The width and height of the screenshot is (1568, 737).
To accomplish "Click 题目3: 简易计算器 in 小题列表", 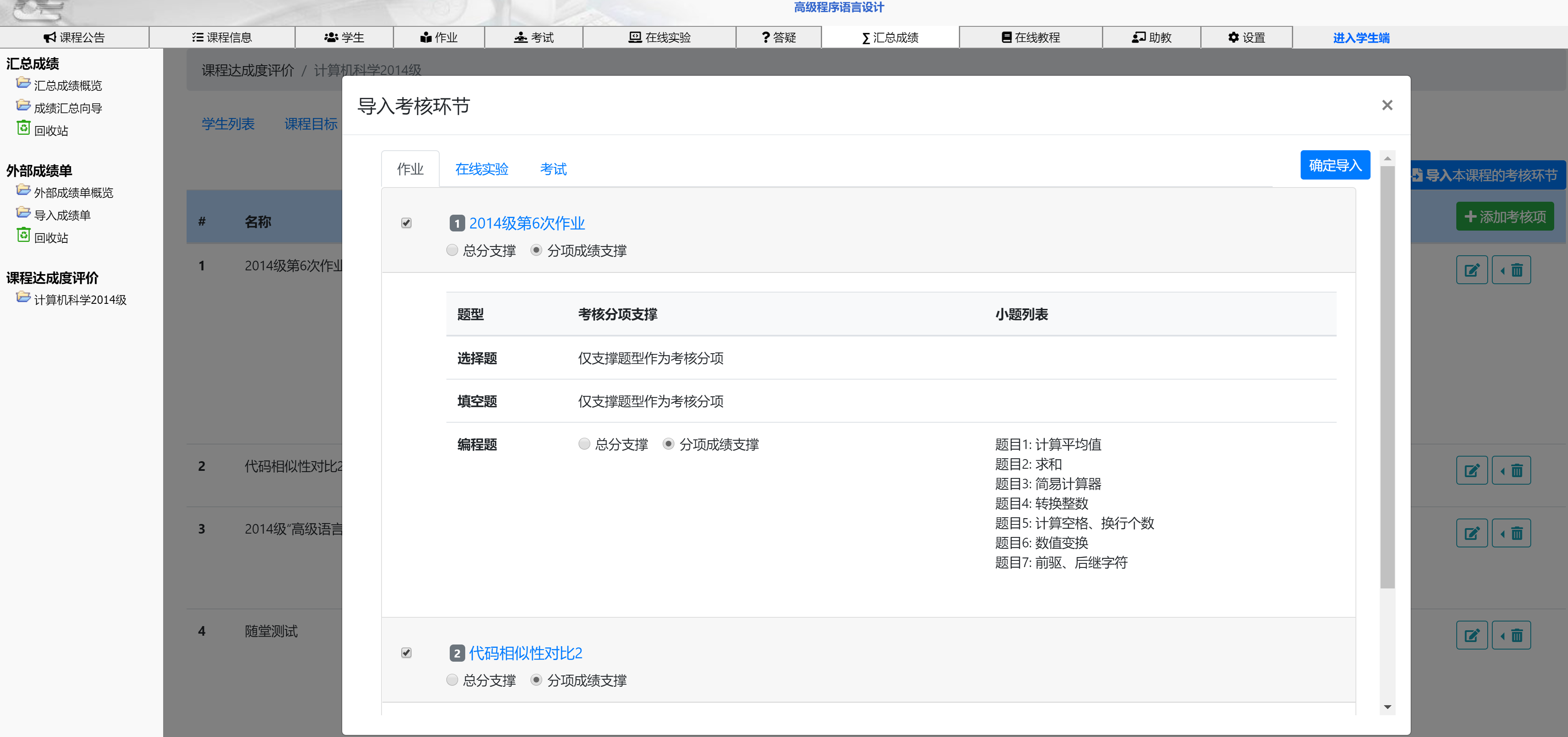I will pyautogui.click(x=1048, y=484).
